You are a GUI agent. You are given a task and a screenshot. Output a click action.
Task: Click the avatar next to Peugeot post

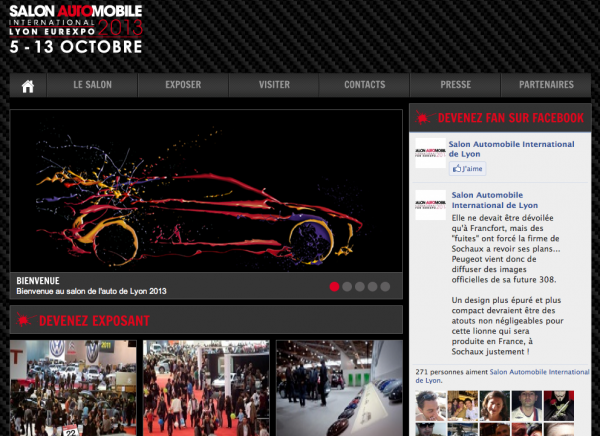[430, 204]
